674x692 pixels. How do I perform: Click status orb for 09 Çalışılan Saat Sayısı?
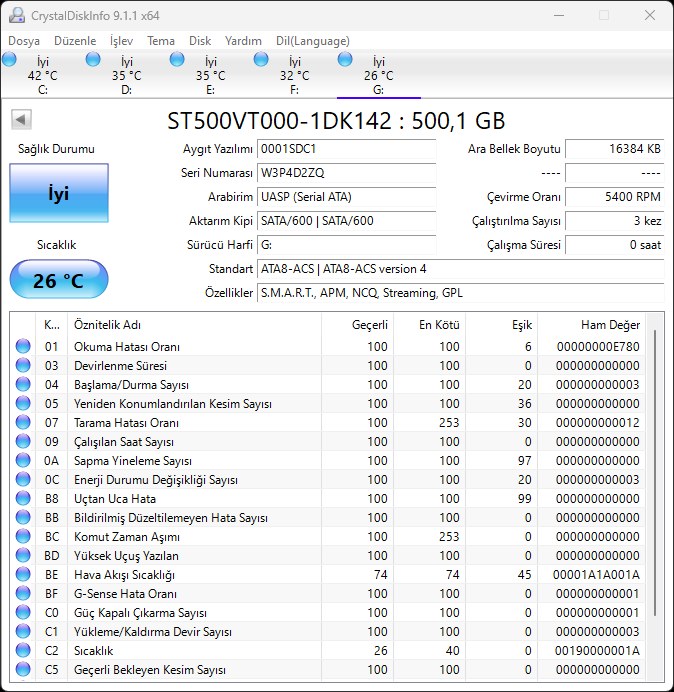(23, 441)
